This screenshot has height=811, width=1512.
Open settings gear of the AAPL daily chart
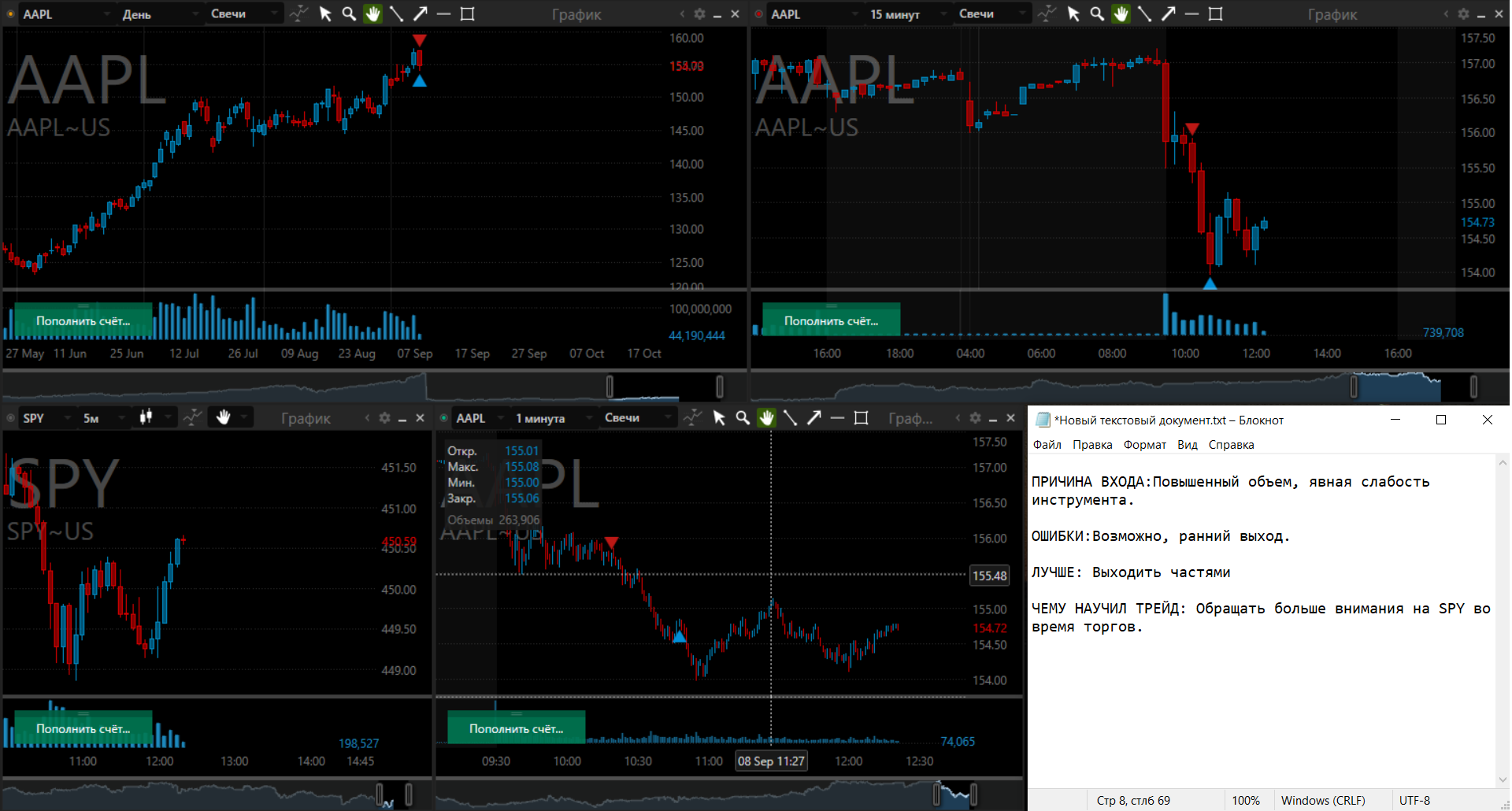coord(699,14)
